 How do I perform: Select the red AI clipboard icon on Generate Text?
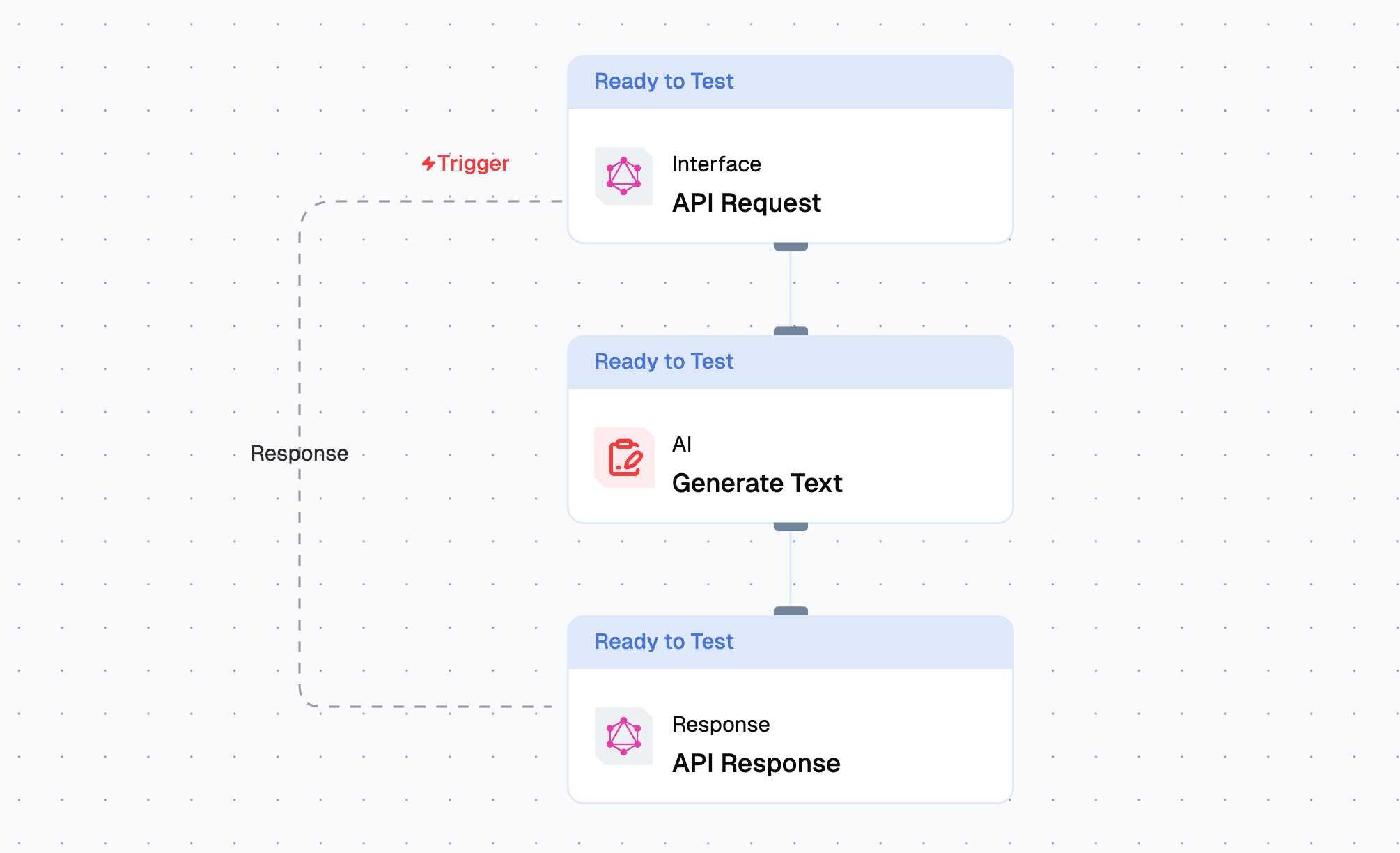pos(624,459)
